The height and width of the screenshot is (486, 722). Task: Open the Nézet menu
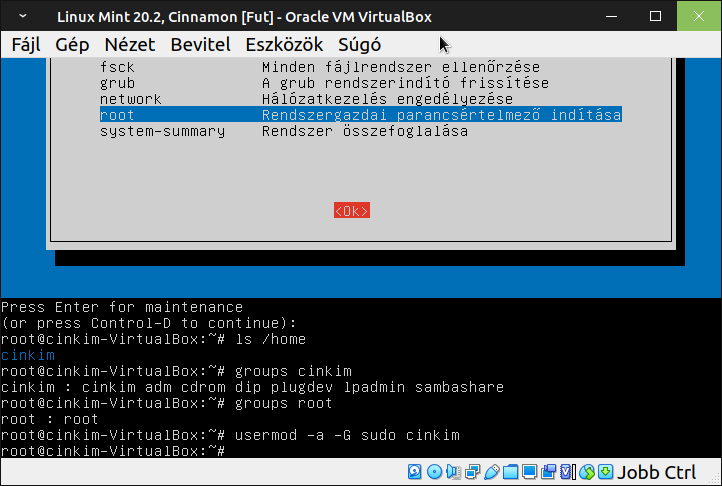tap(130, 45)
